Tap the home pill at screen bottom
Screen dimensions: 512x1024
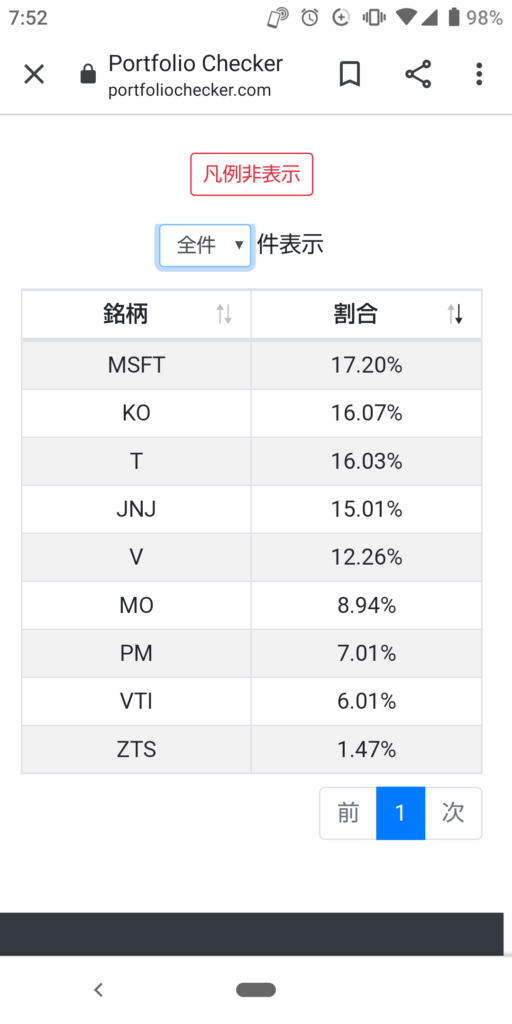click(256, 990)
